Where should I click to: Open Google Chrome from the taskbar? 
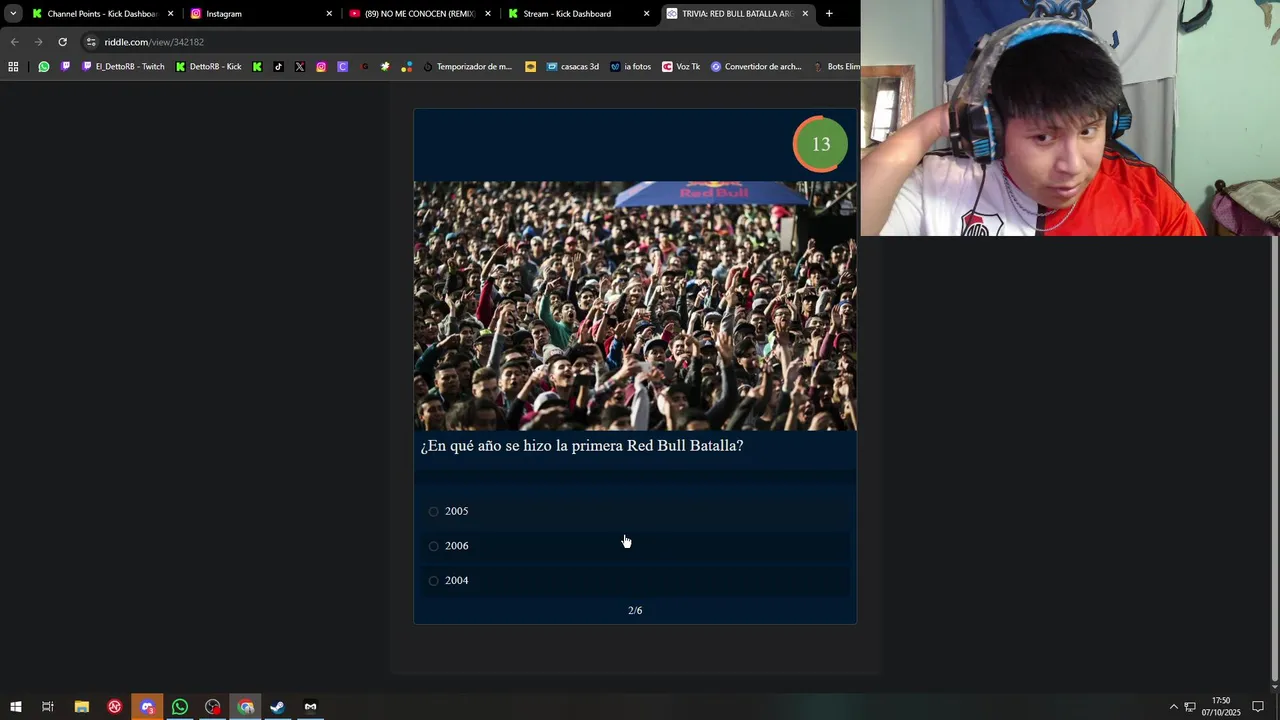[x=246, y=707]
